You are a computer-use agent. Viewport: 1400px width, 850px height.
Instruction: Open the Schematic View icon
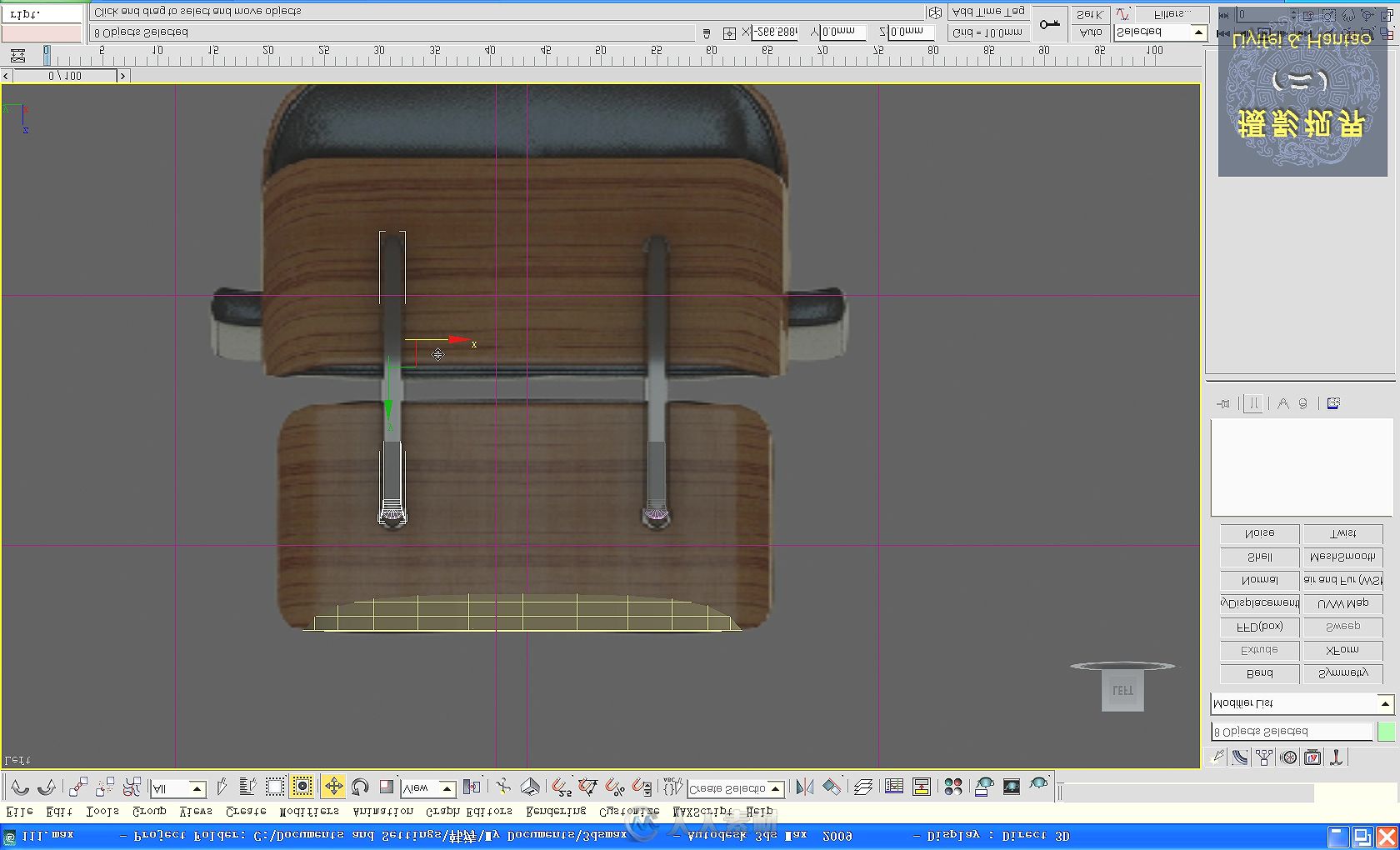click(x=922, y=787)
